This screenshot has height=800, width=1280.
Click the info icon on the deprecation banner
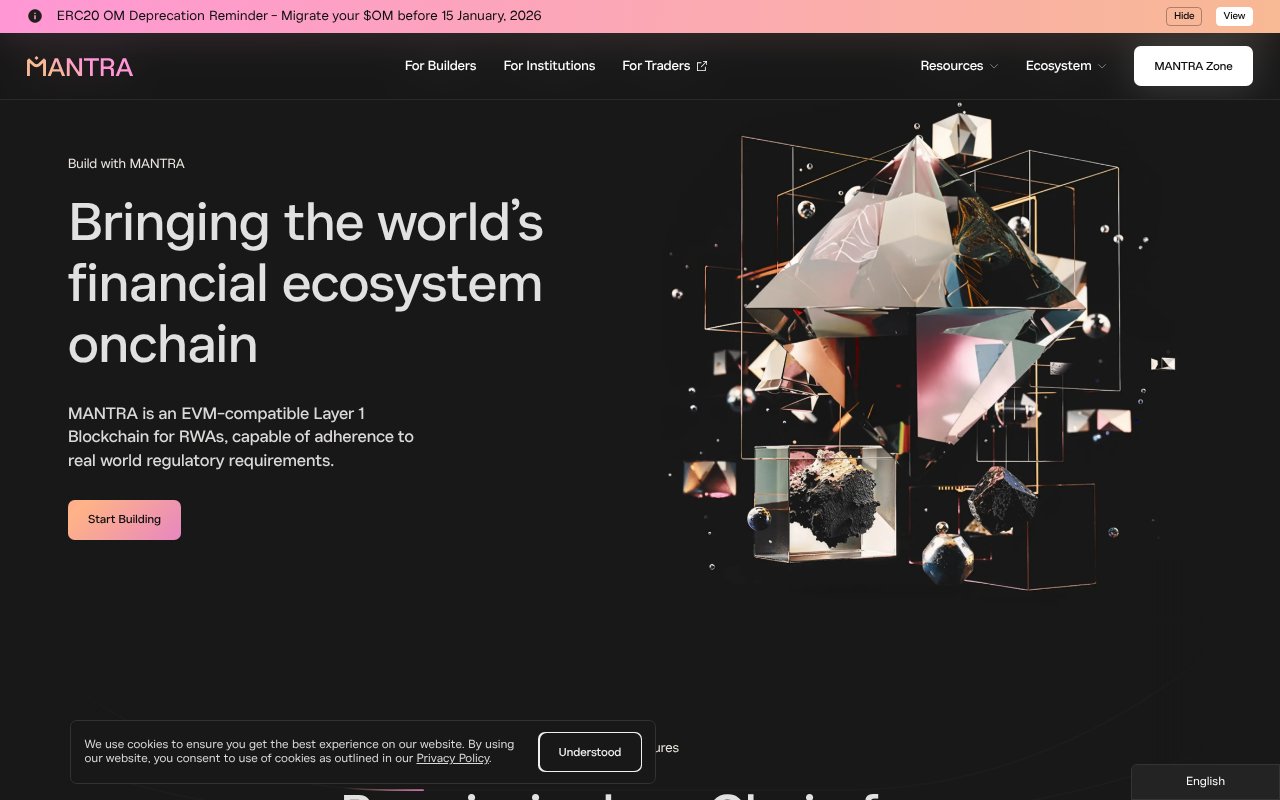(36, 15)
